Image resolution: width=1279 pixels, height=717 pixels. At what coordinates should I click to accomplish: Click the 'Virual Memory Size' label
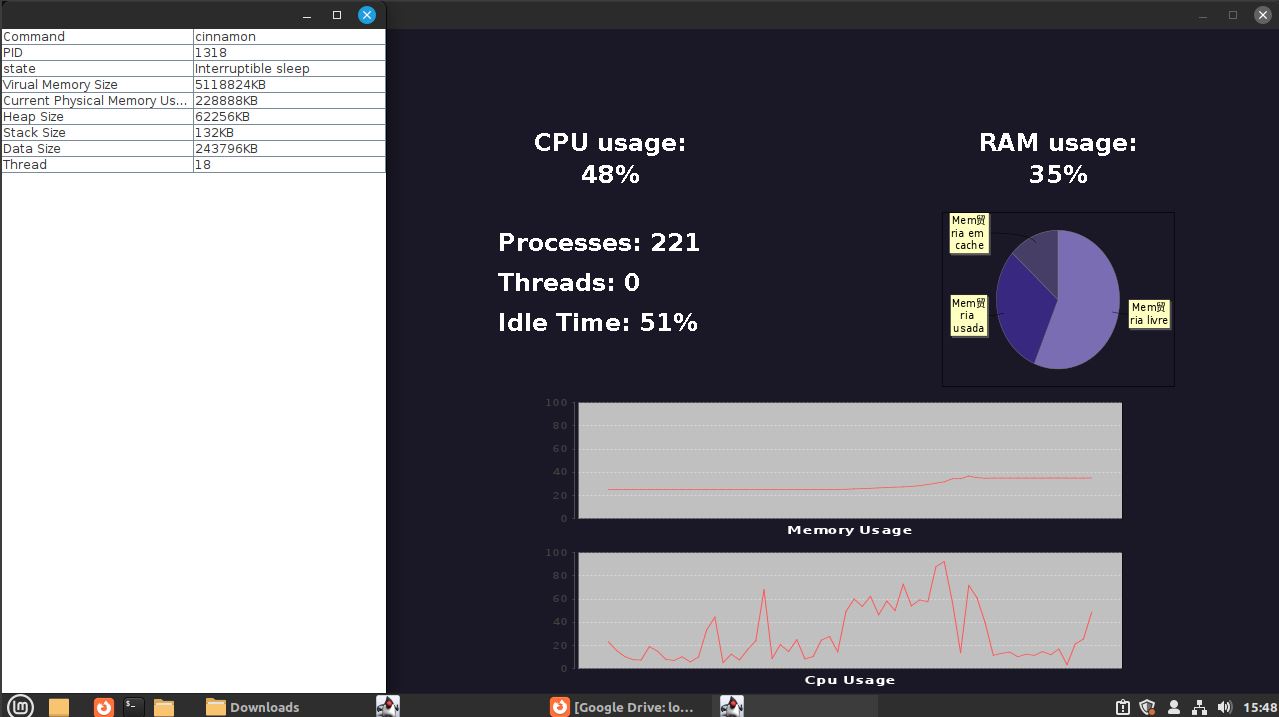97,84
